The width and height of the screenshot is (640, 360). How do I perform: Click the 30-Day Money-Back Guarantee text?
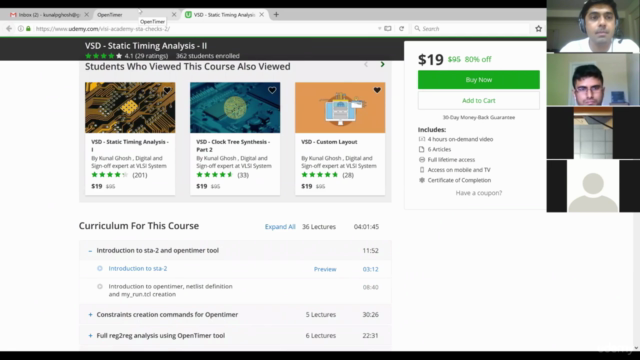[x=479, y=118]
